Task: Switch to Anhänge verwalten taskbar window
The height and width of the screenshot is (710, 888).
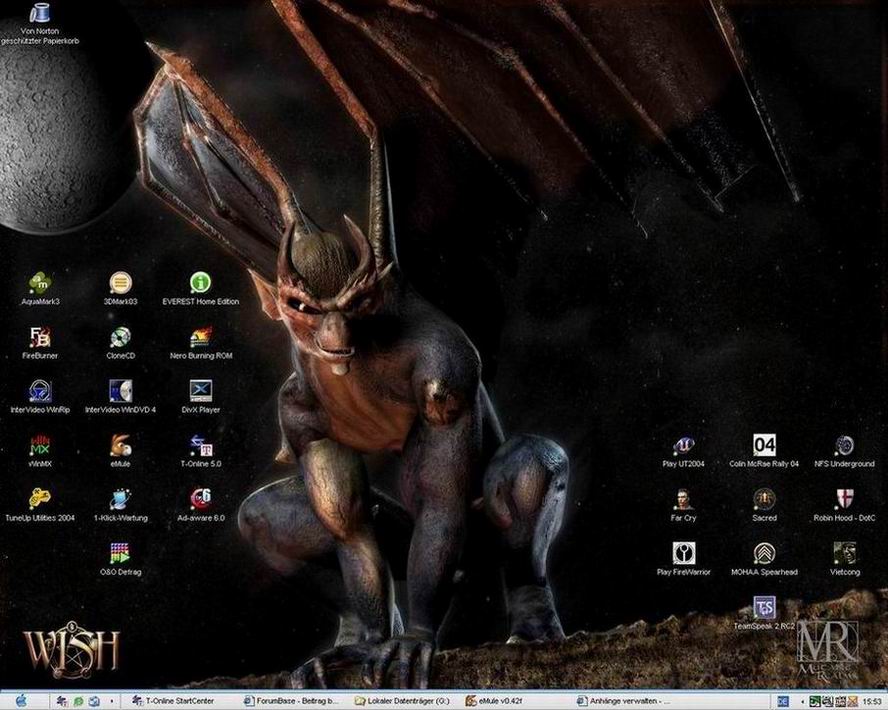Action: point(624,701)
